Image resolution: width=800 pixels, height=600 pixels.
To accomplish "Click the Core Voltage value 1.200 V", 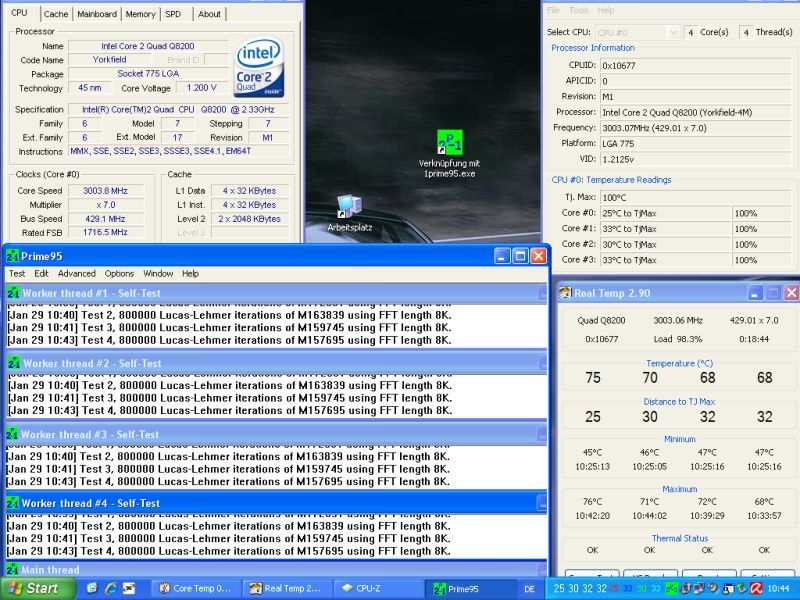I will pyautogui.click(x=202, y=88).
